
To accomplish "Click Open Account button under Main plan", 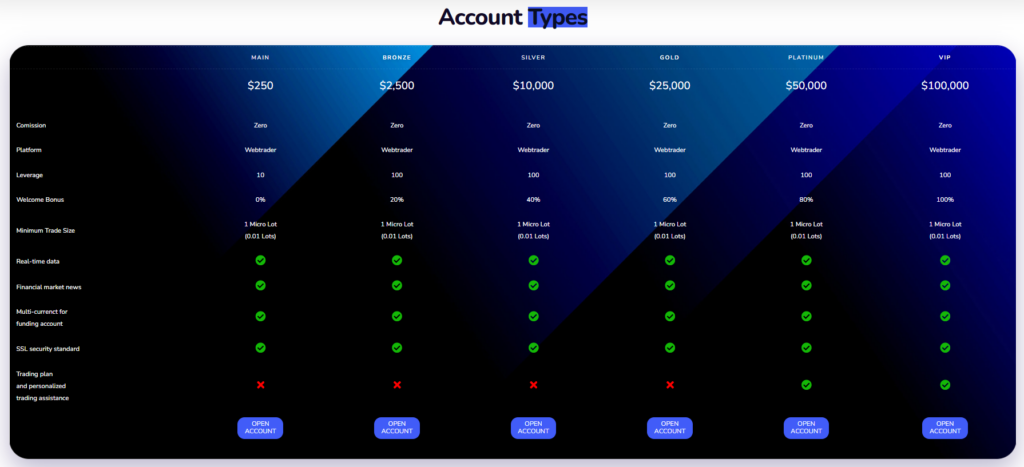I will (x=260, y=427).
